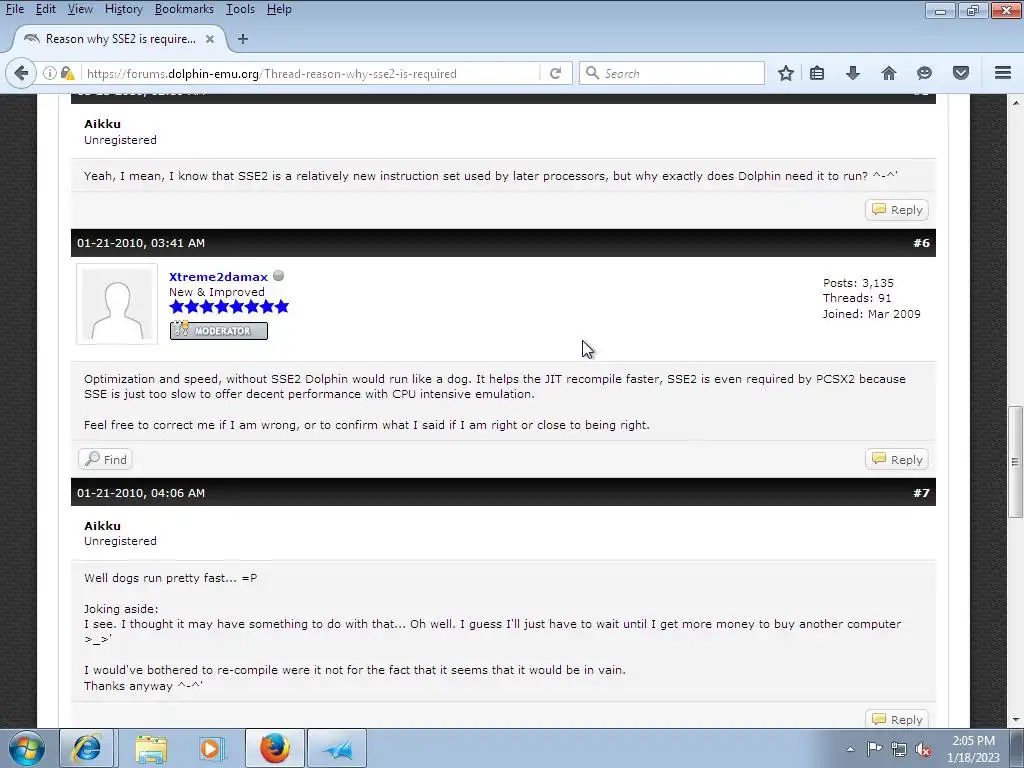Open the Pocket icon in toolbar
The image size is (1024, 768).
pyautogui.click(x=961, y=73)
